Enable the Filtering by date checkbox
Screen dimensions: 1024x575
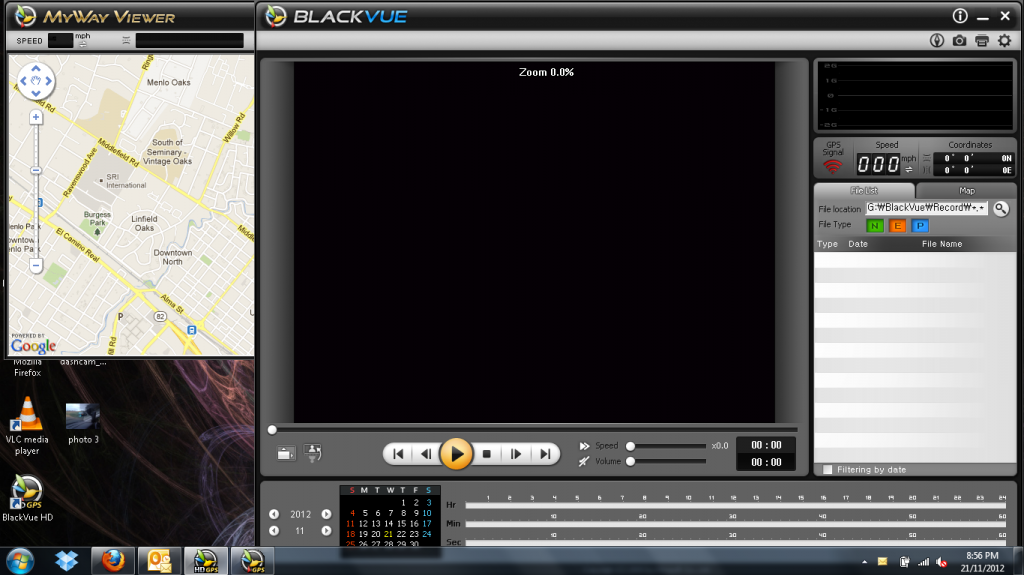tap(827, 469)
